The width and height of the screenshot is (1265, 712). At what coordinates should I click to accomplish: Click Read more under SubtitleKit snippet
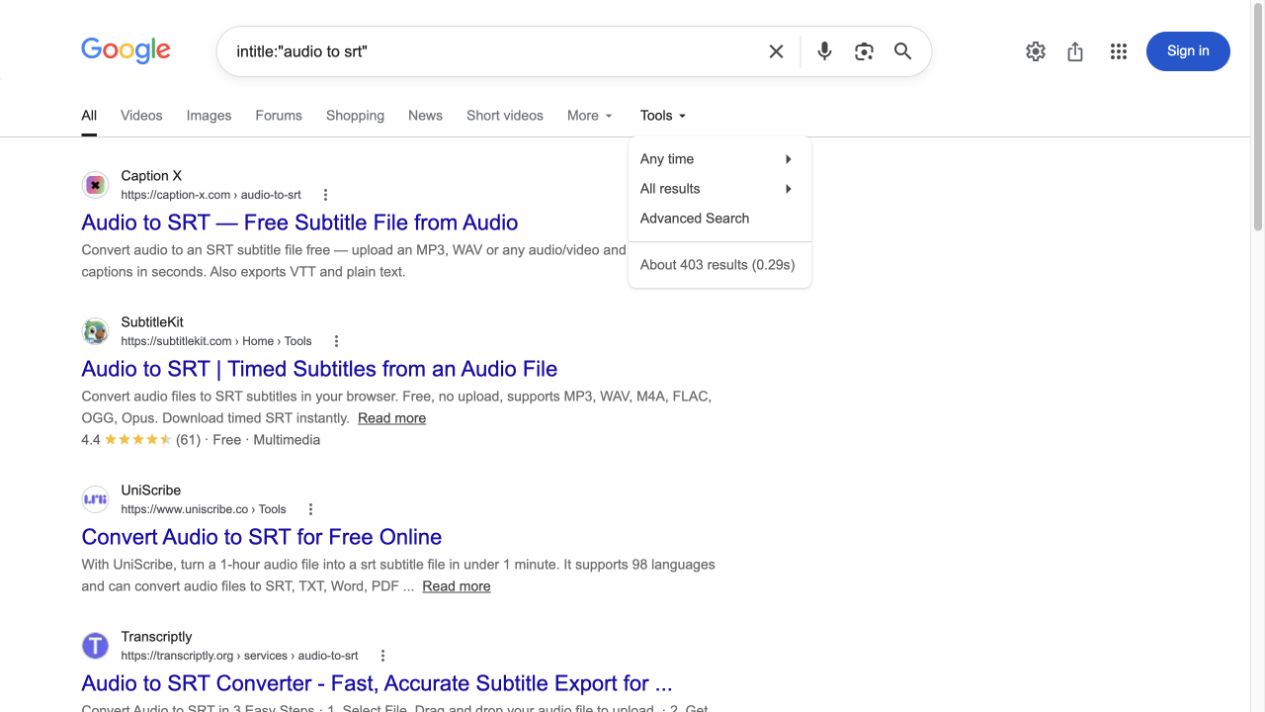pyautogui.click(x=392, y=418)
